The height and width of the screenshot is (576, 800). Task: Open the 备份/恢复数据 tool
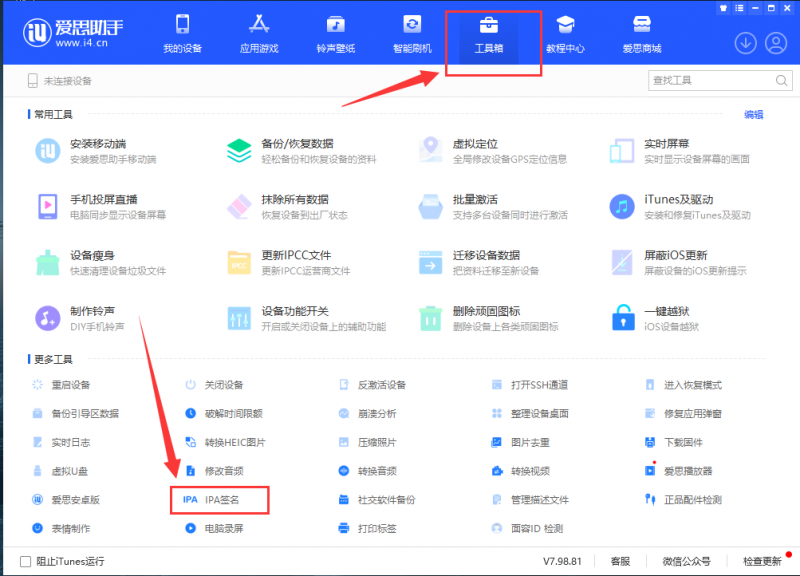pyautogui.click(x=302, y=151)
